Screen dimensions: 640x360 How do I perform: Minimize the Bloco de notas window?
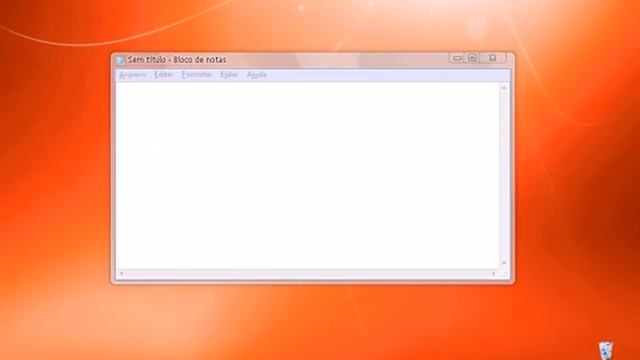tap(457, 58)
